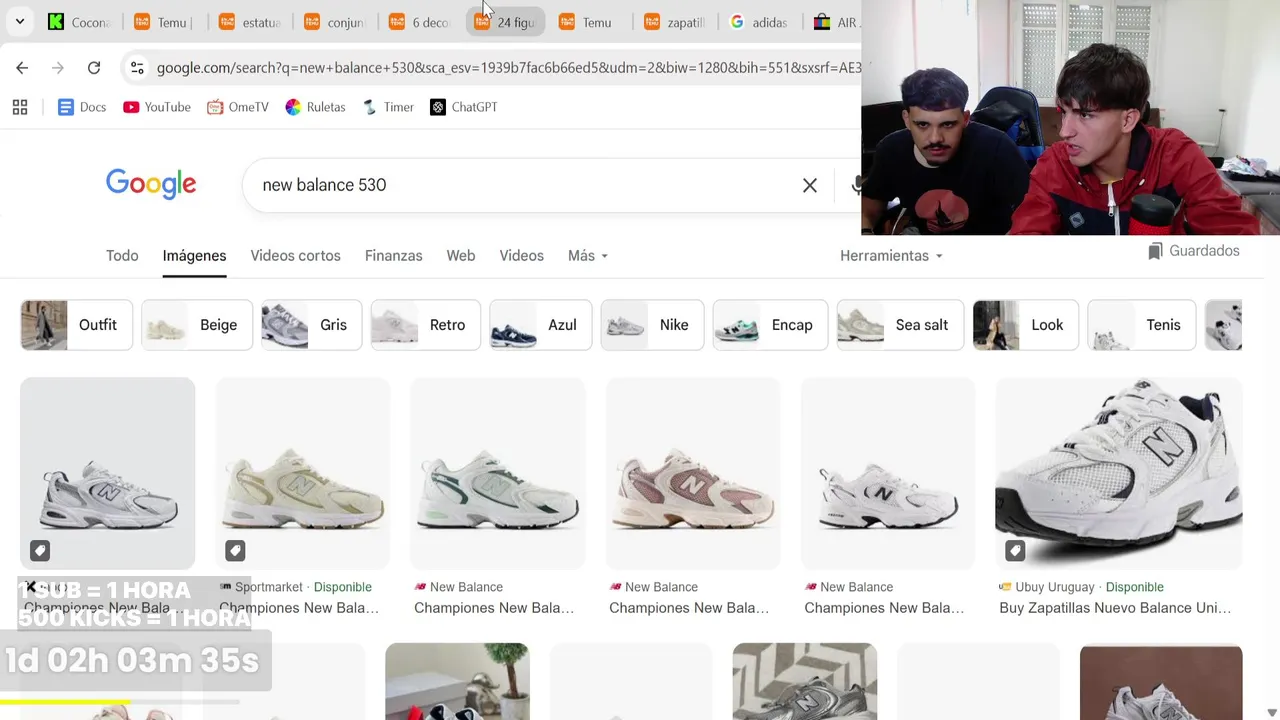Filter images by Encap chip

pos(770,325)
